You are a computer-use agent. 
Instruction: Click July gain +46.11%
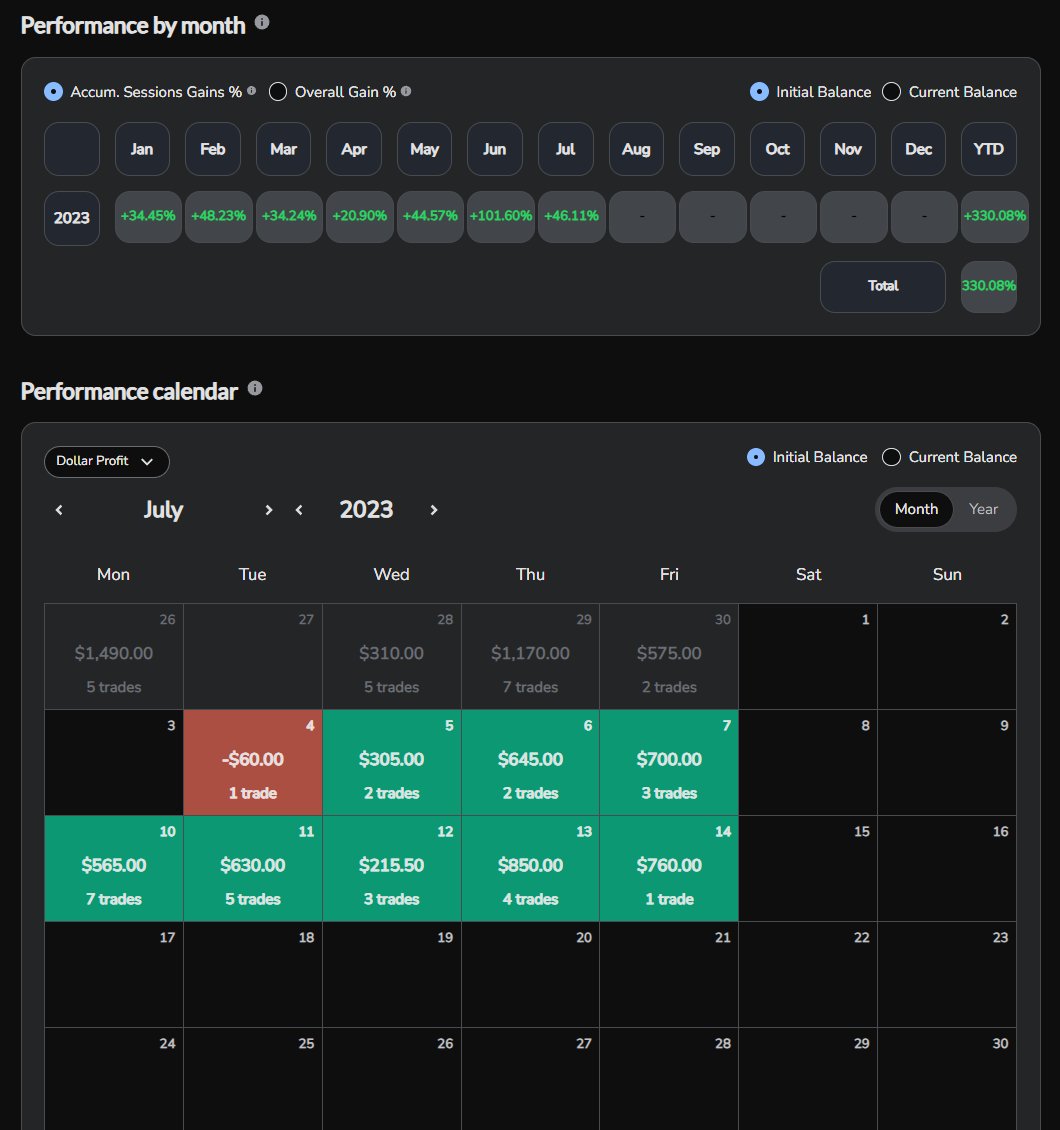(x=571, y=216)
